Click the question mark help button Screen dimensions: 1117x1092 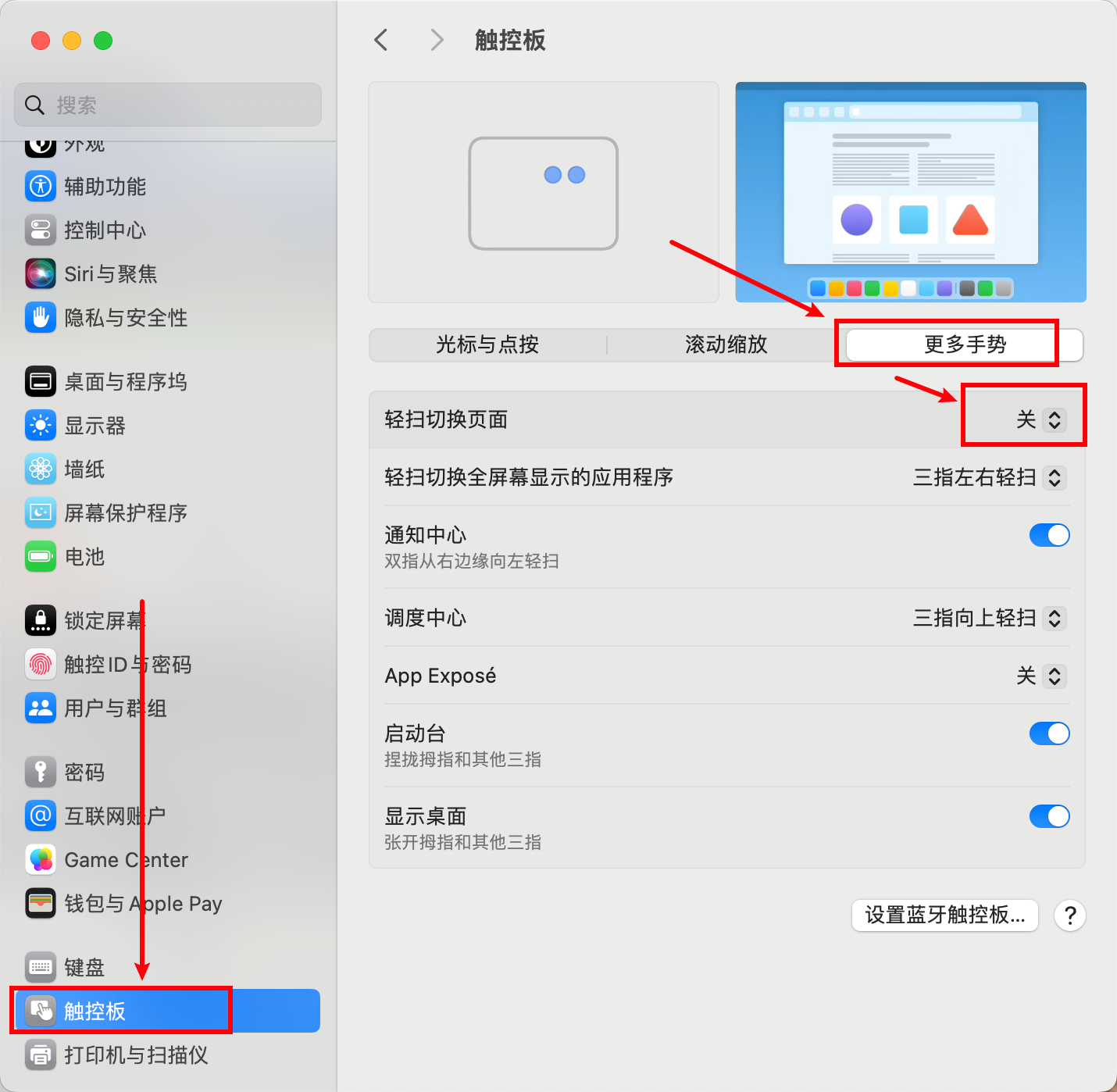coord(1070,915)
